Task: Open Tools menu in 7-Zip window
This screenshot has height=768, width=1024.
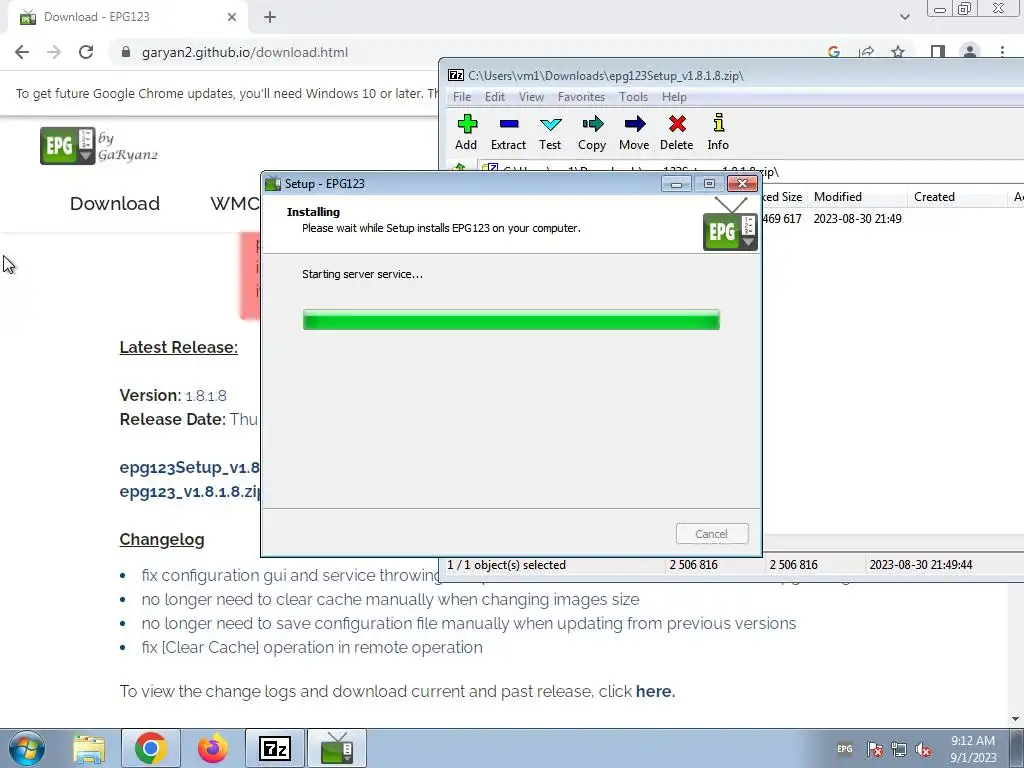Action: (x=633, y=97)
